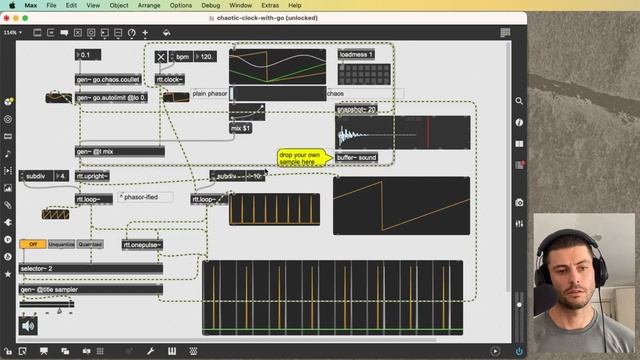The image size is (640, 360).
Task: Click the rtt.onepulse~ object
Action: point(142,245)
